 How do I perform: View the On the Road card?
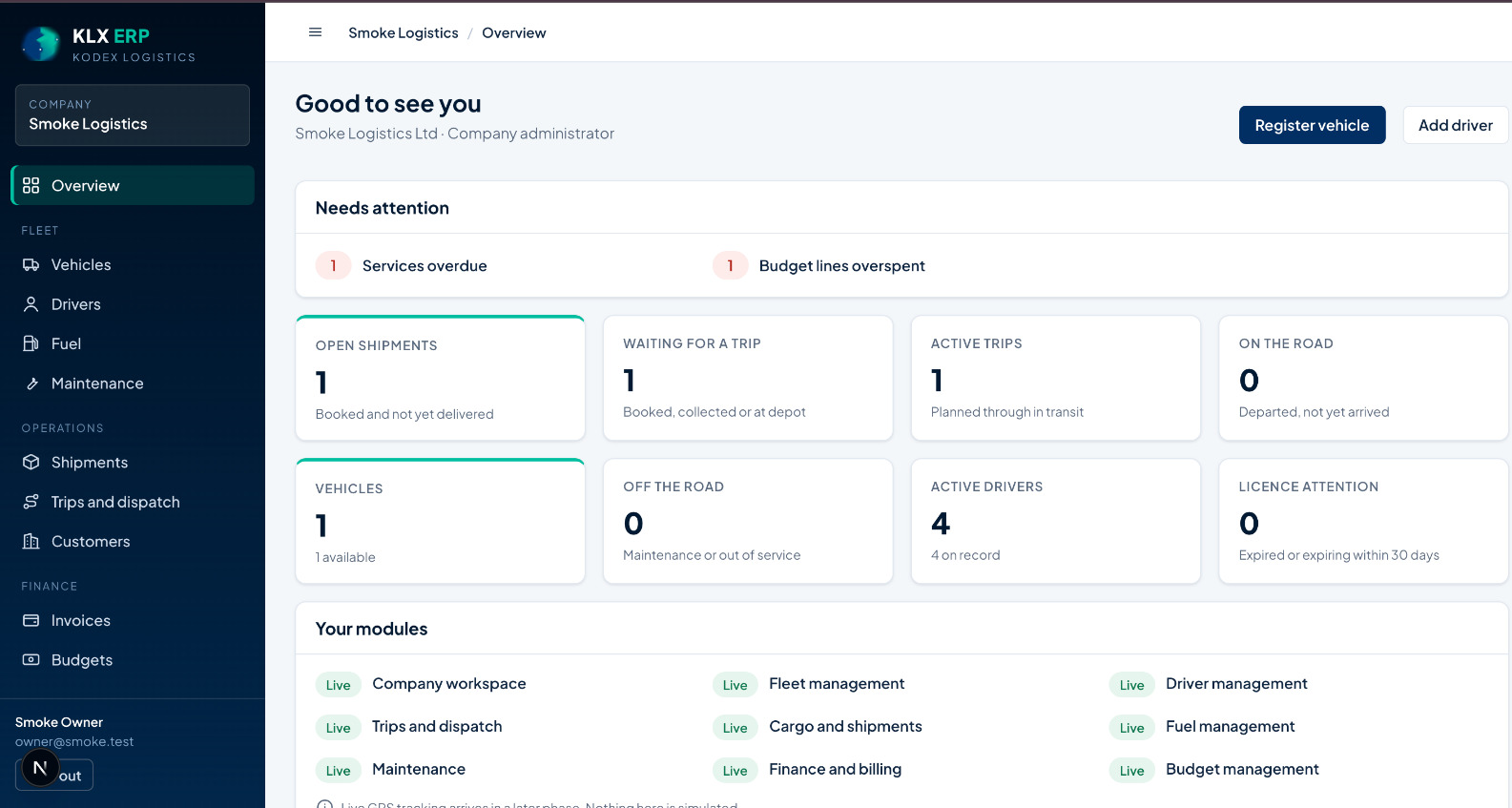click(x=1363, y=378)
